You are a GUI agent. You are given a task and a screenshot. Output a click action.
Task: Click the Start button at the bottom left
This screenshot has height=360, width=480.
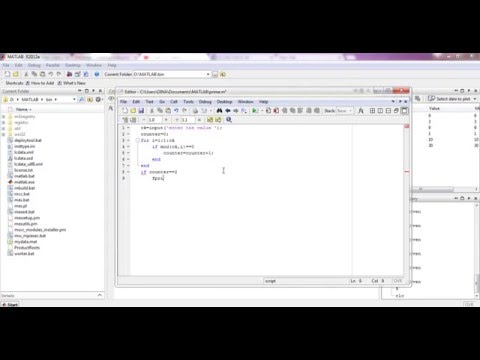(10, 304)
